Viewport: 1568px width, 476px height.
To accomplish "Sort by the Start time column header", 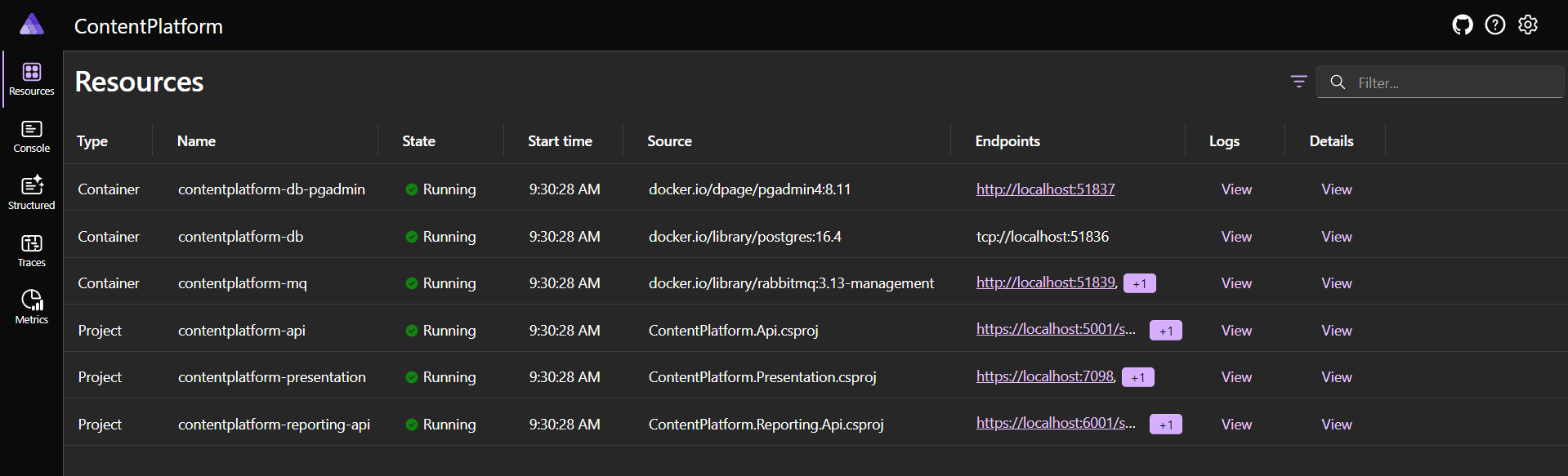I will [x=560, y=141].
